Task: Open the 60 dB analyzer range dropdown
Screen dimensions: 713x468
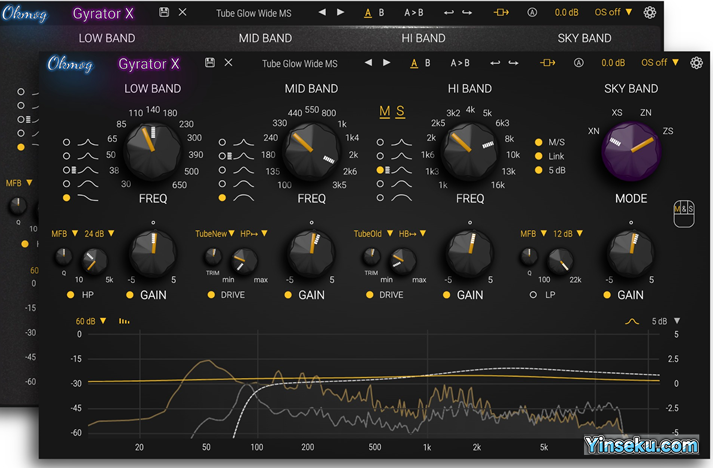Action: coord(92,322)
